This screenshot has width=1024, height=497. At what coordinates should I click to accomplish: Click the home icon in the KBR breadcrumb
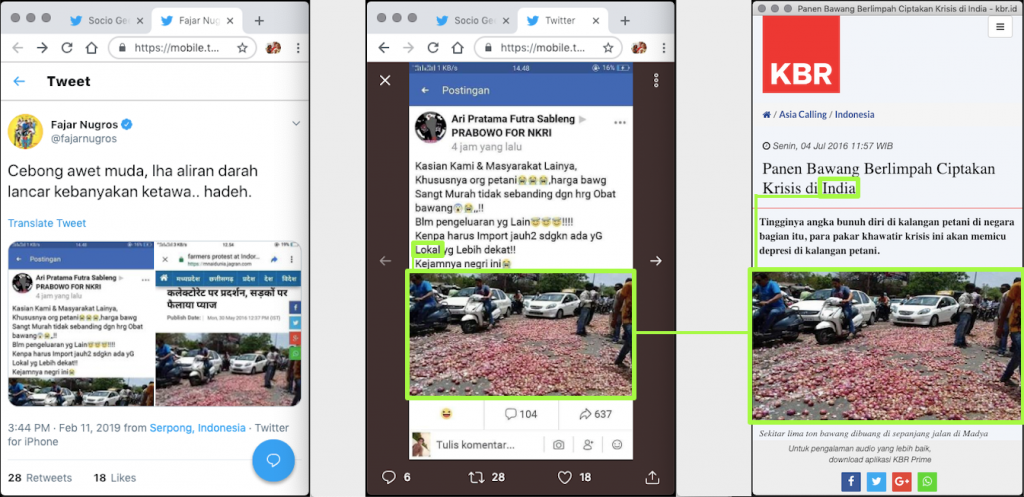[766, 115]
